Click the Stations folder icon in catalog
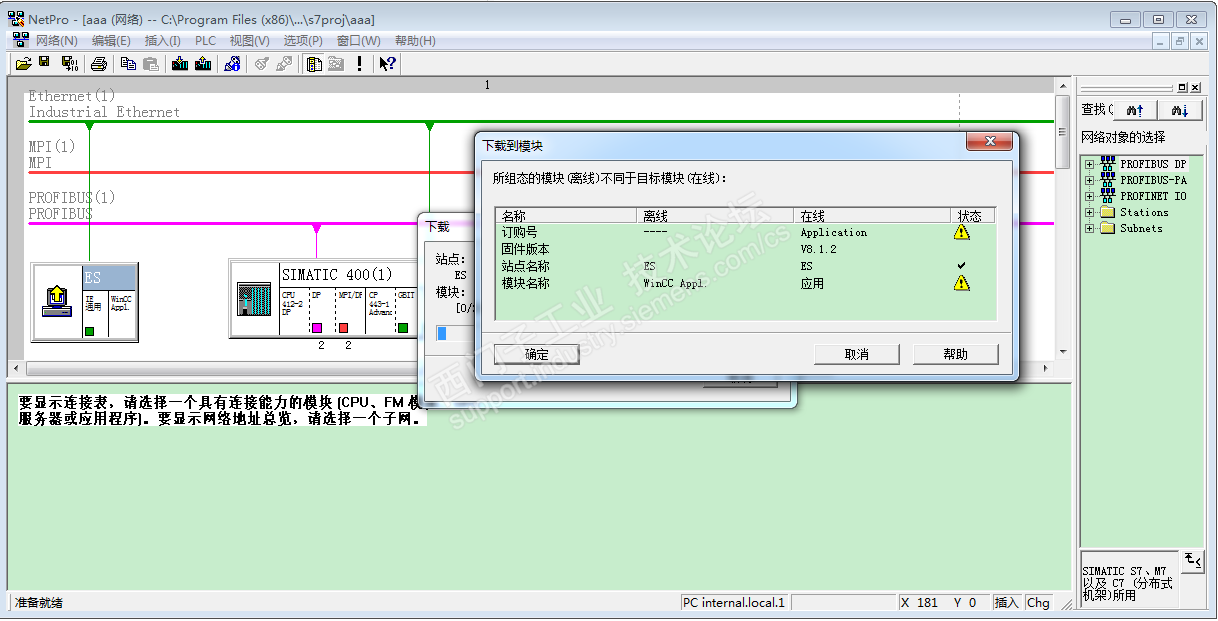This screenshot has width=1218, height=621. click(x=1108, y=212)
